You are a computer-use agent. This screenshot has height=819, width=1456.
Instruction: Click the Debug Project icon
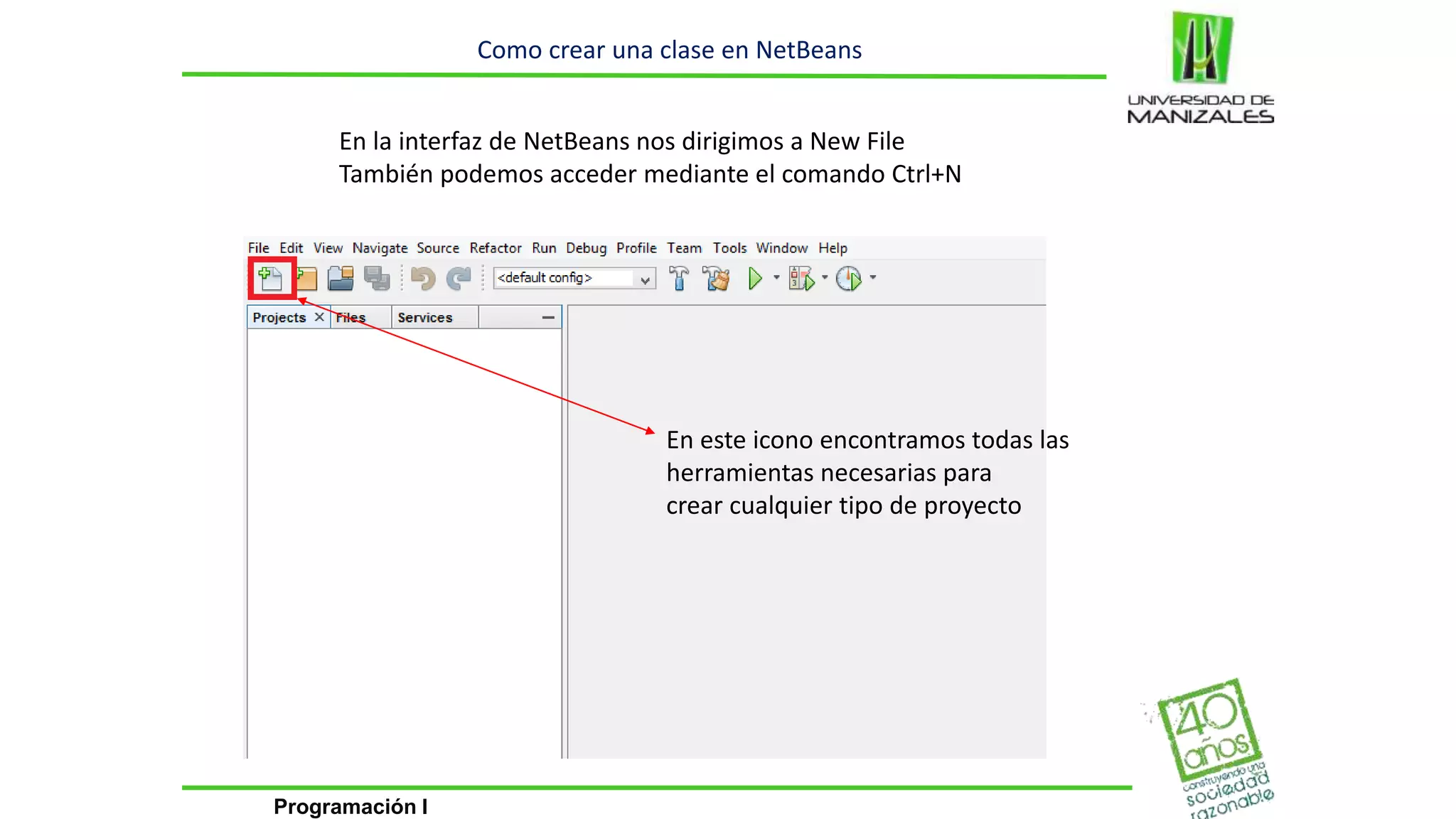tap(801, 278)
